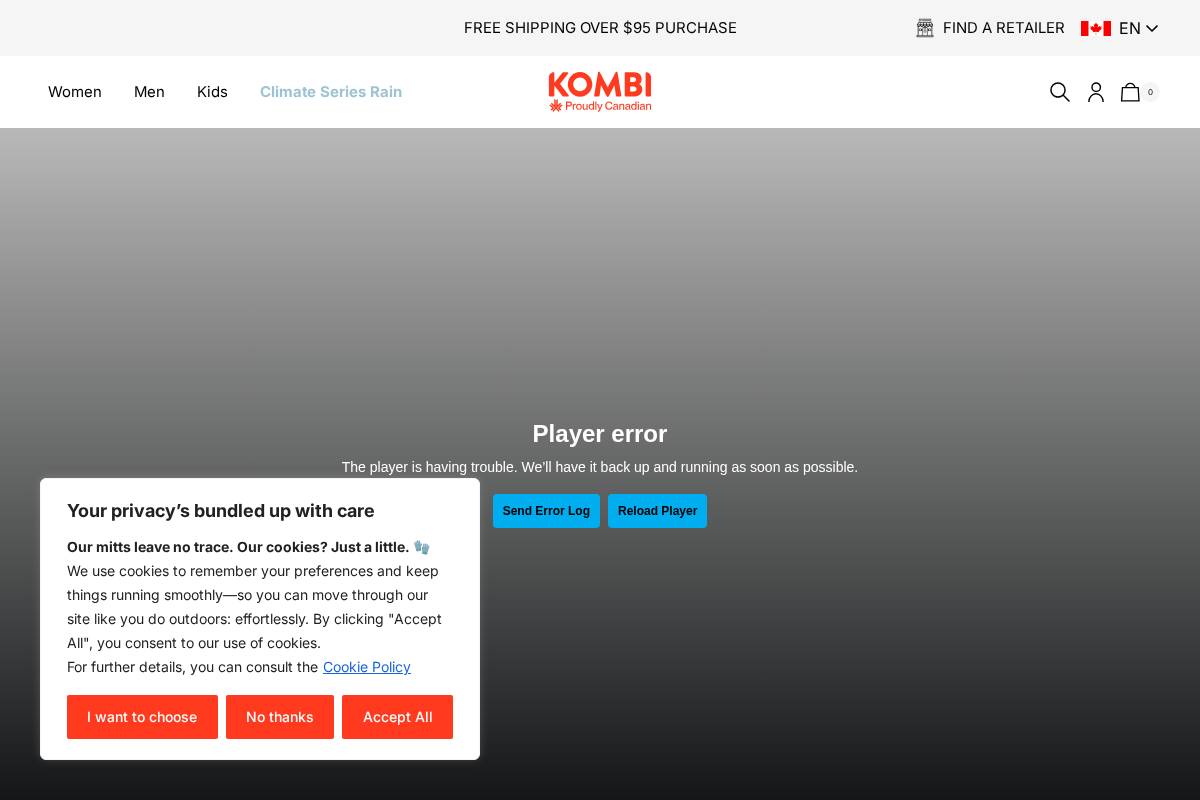Open the search magnifier icon
The width and height of the screenshot is (1200, 800).
pos(1060,92)
